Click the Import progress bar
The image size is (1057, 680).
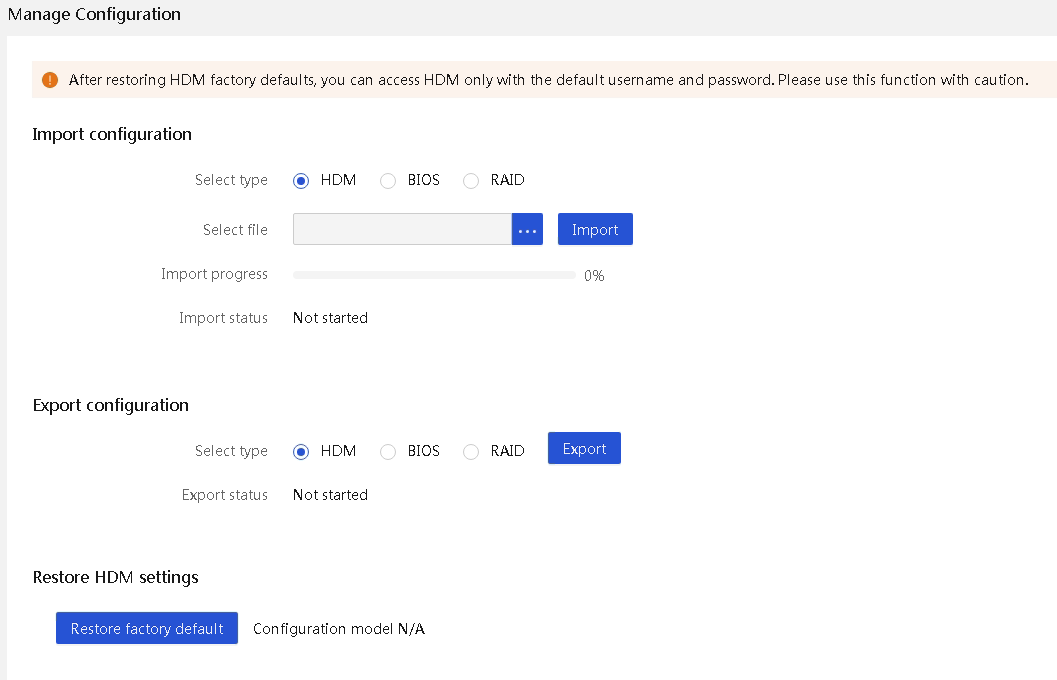434,275
